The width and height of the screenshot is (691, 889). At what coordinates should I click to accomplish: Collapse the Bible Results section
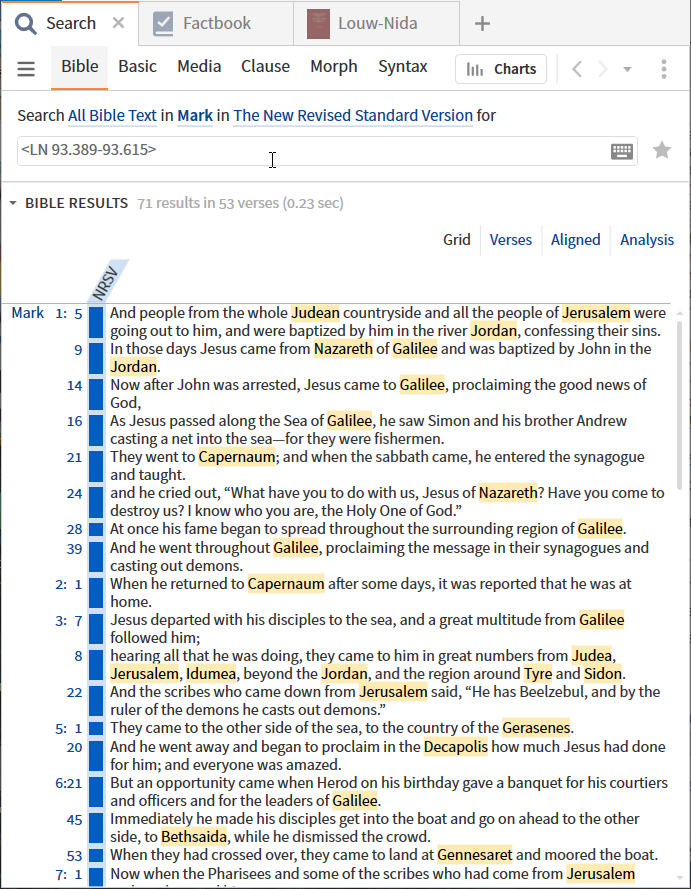12,203
